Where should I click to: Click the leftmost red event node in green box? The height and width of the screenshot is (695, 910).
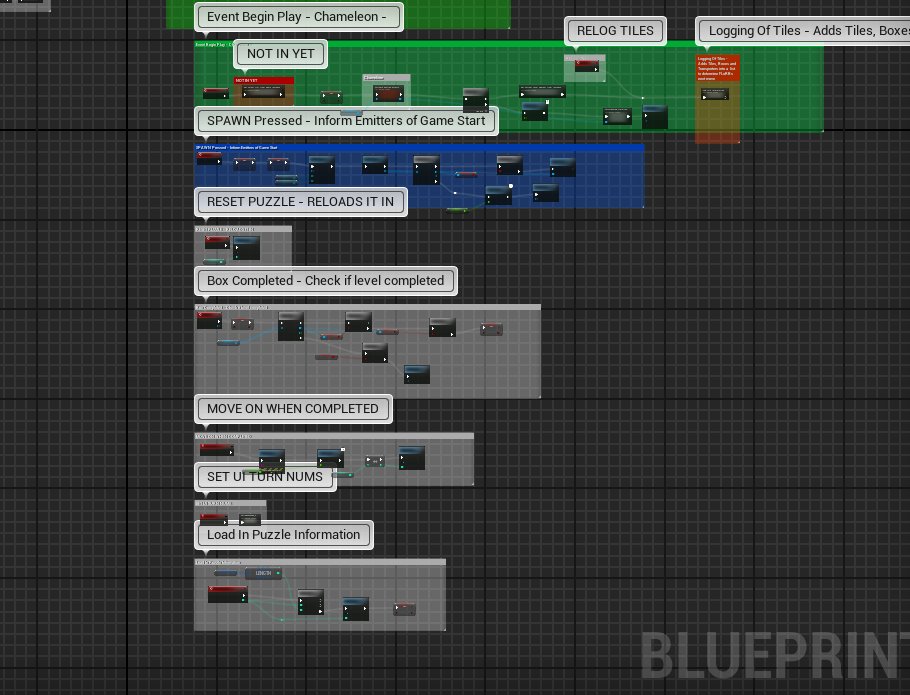pyautogui.click(x=215, y=93)
